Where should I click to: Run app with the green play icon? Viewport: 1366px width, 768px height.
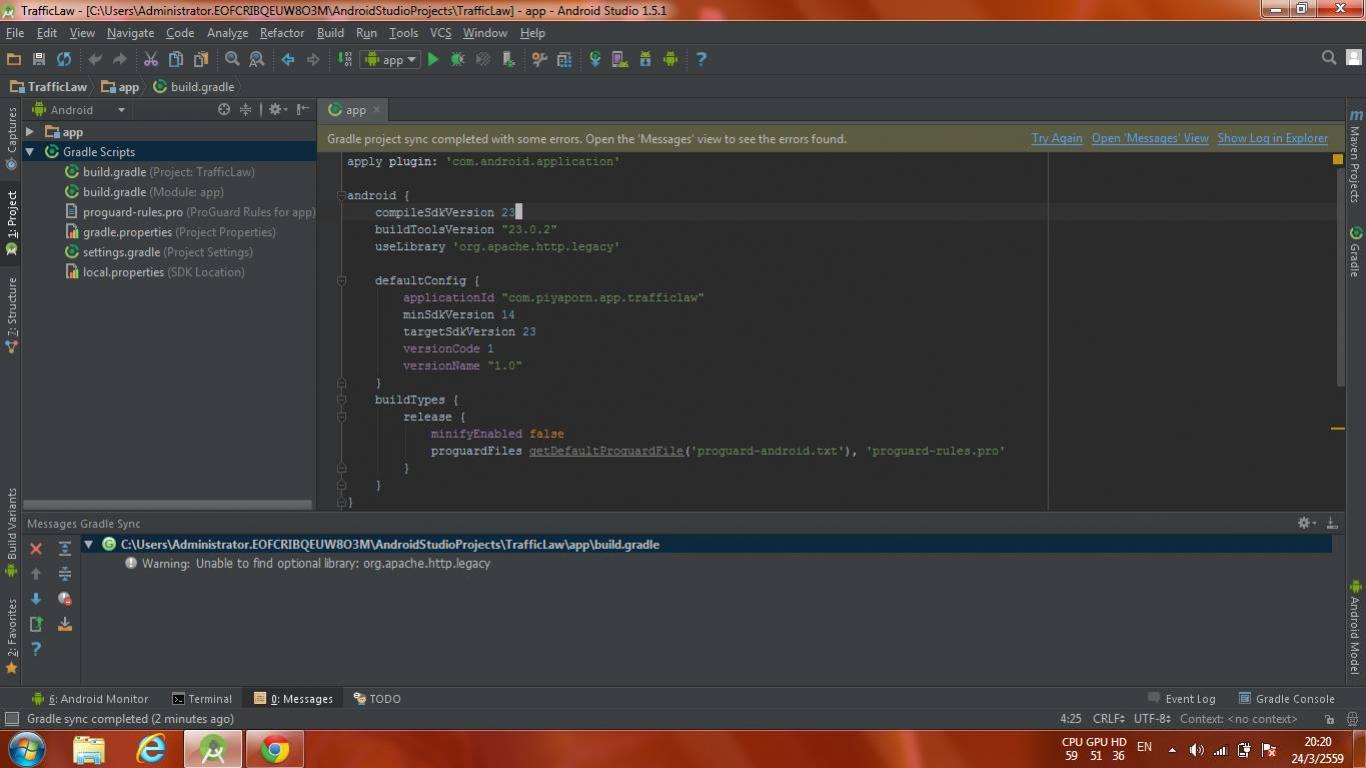(x=433, y=60)
